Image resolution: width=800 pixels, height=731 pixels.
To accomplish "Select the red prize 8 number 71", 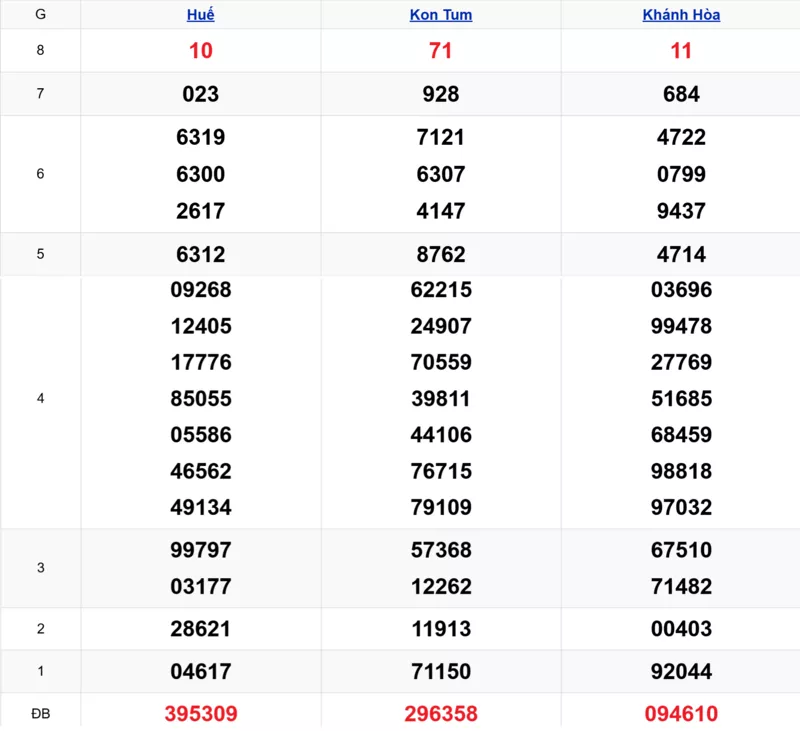I will [x=441, y=51].
